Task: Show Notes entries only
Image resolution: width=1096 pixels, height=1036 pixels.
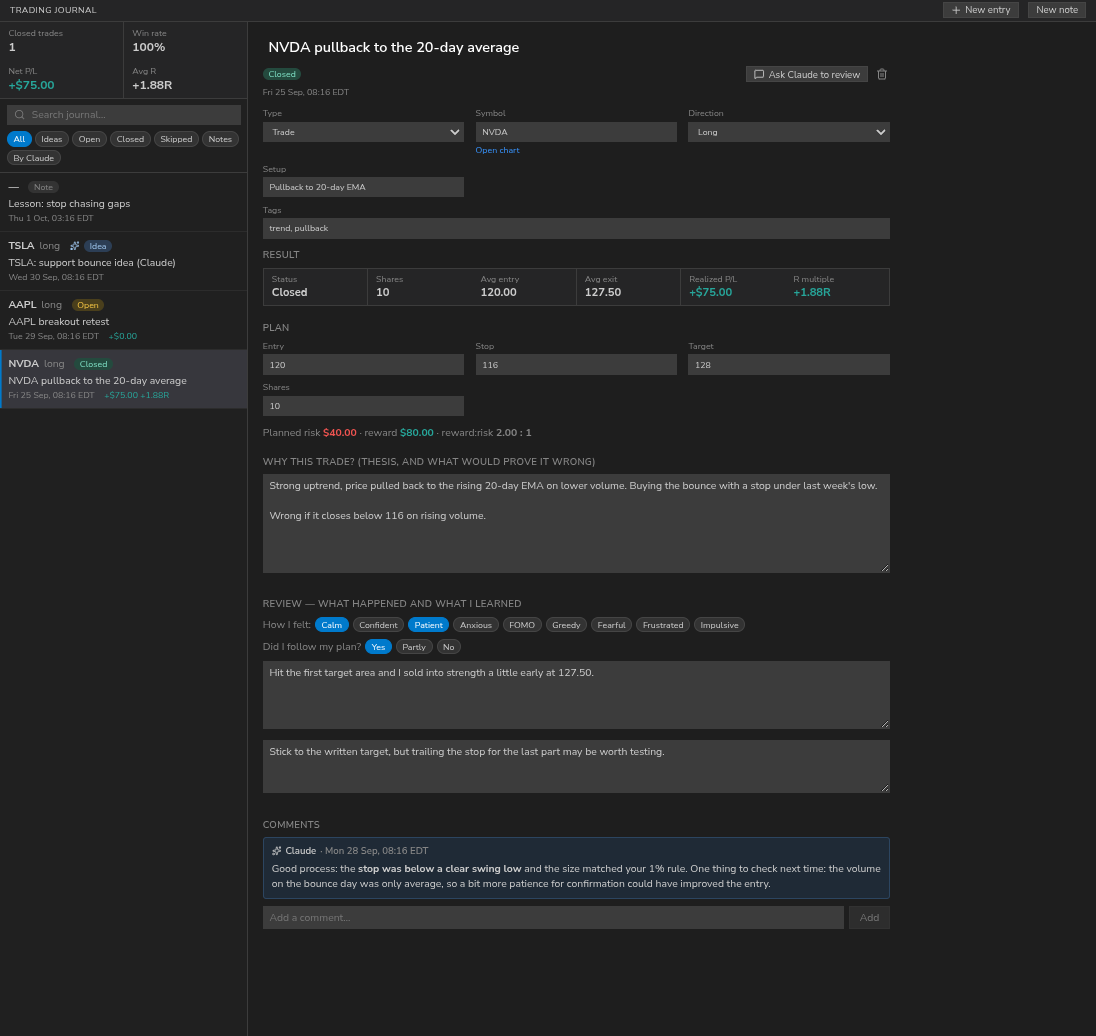Action: [x=220, y=139]
